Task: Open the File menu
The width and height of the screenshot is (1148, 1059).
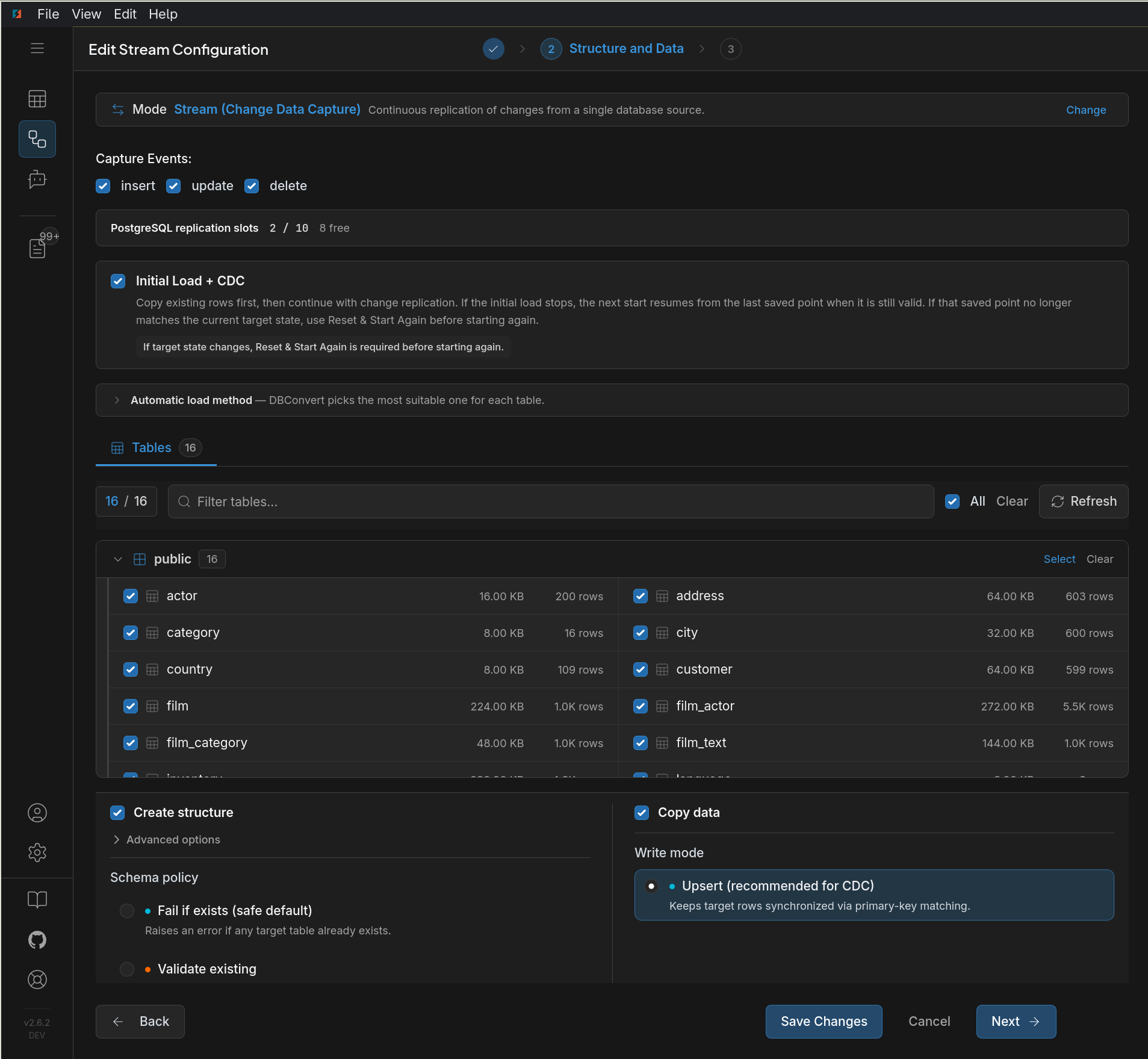Action: (48, 14)
